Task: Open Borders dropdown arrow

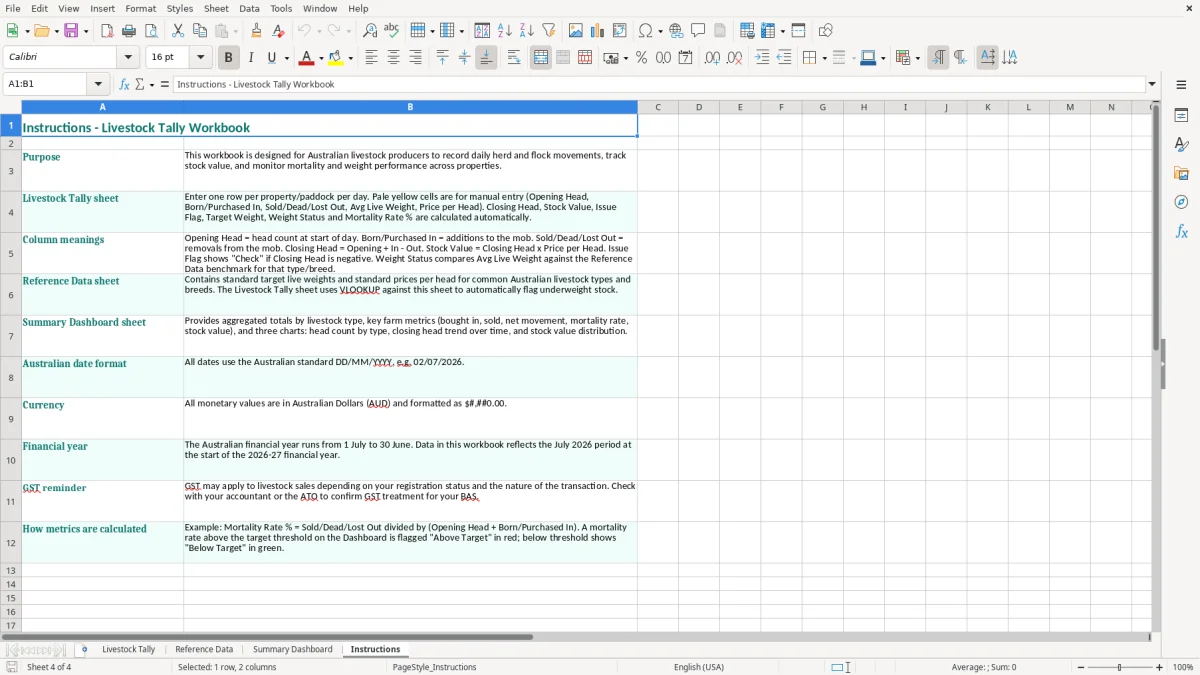Action: pyautogui.click(x=824, y=58)
